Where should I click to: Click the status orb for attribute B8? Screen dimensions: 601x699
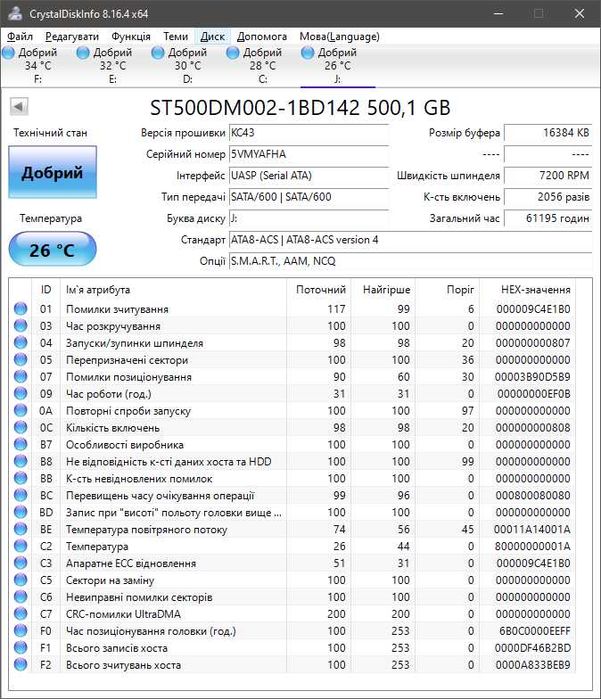coord(21,461)
